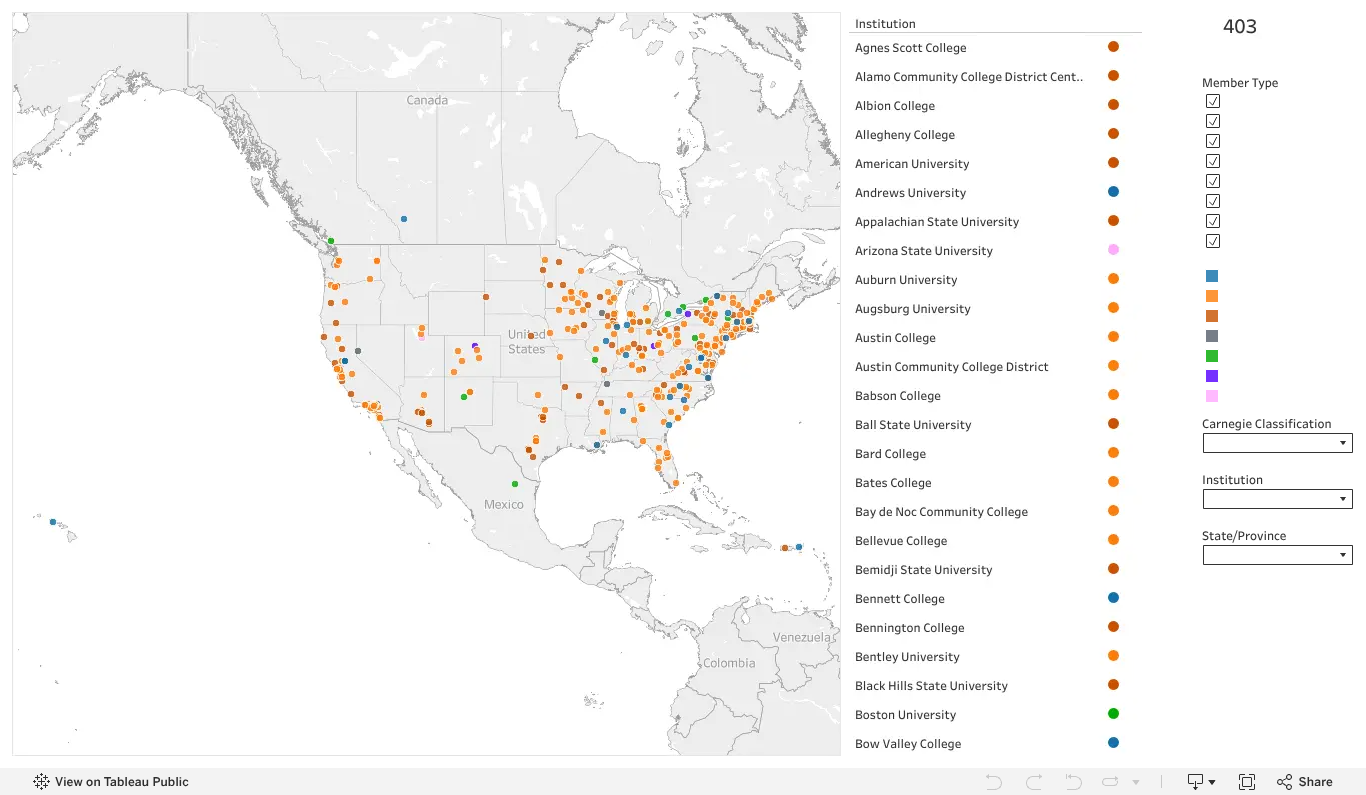
Task: Click the blue map point in Hawaii
Action: click(x=53, y=522)
